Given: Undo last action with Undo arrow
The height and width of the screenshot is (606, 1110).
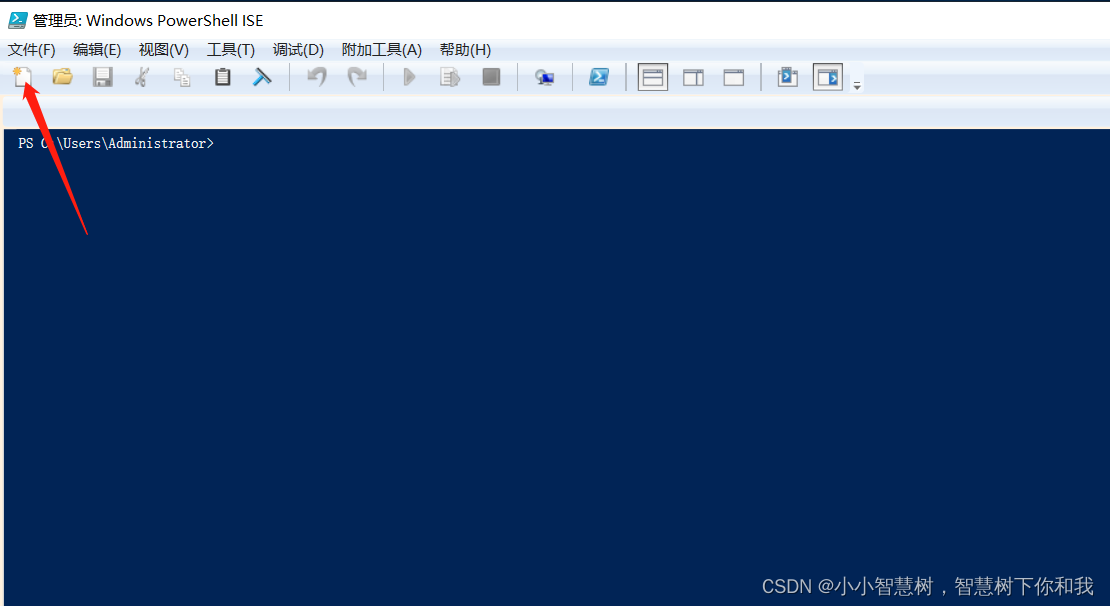Looking at the screenshot, I should coord(316,76).
